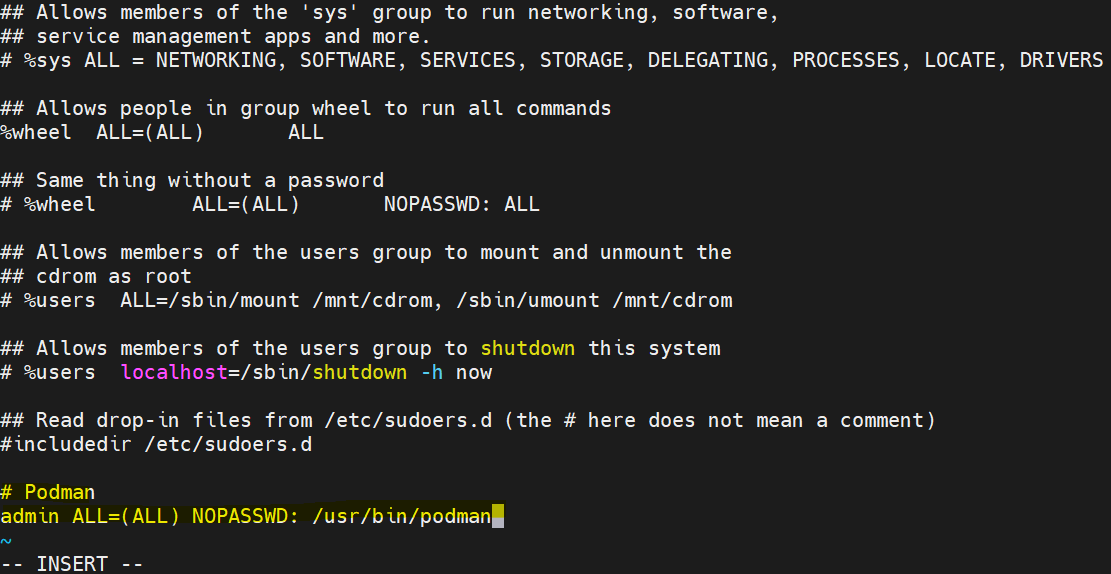Click the '-- INSERT --' mode indicator
Image resolution: width=1111 pixels, height=574 pixels.
tap(72, 564)
